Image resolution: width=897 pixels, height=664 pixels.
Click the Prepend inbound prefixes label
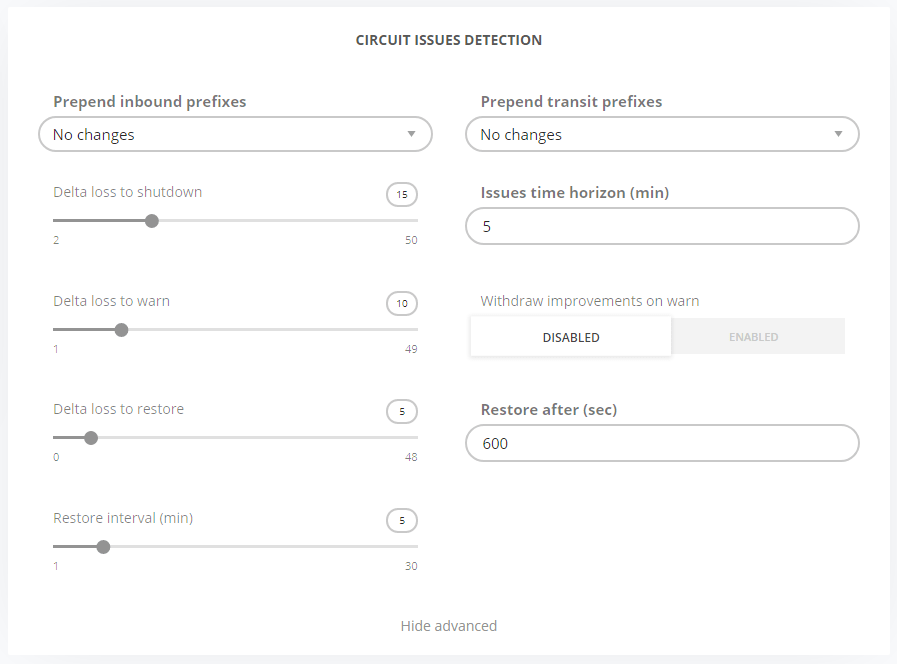click(x=149, y=102)
